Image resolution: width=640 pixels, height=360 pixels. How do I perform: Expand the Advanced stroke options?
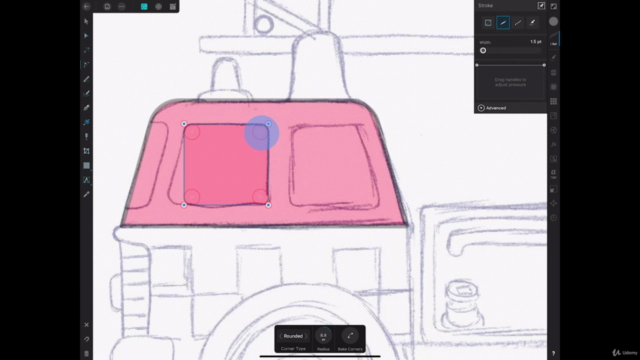492,108
